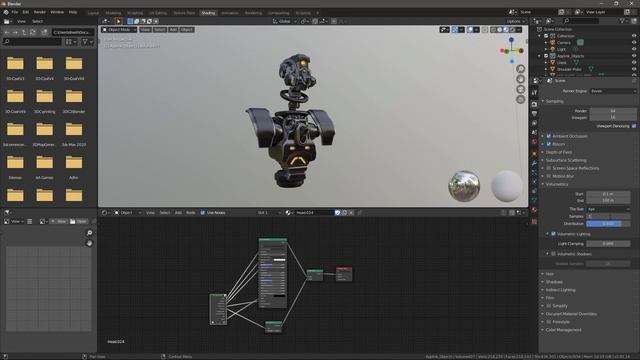
Task: Open the viewport Add menu
Action: [173, 30]
